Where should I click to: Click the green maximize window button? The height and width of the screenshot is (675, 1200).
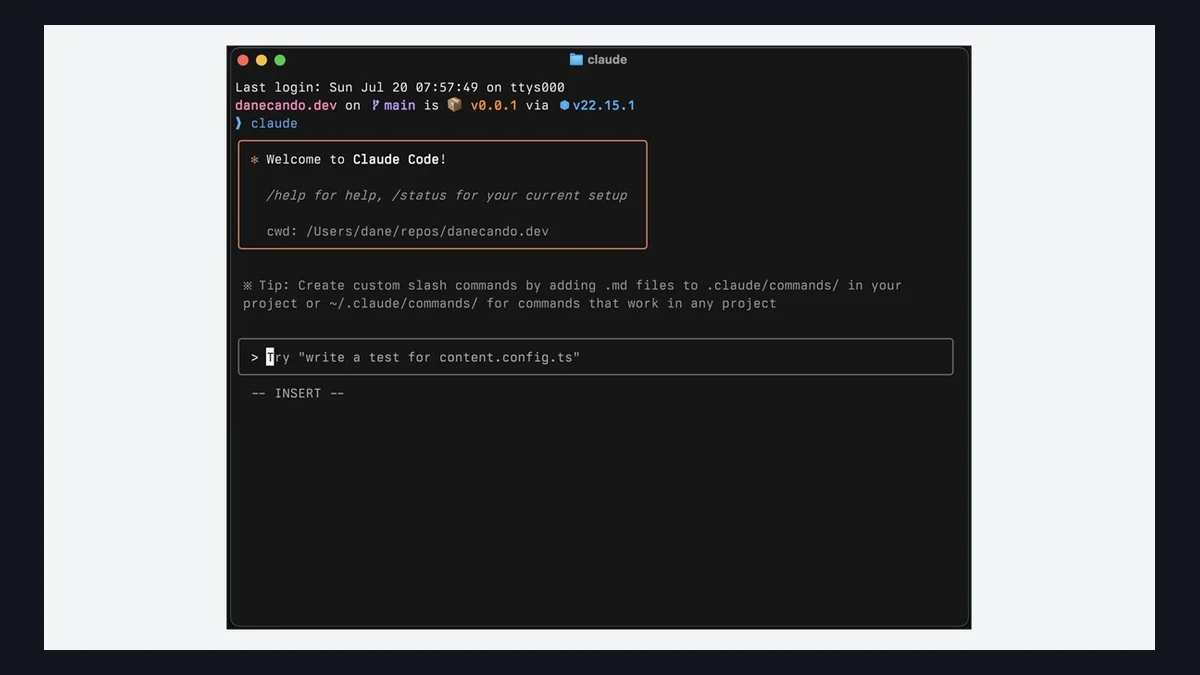tap(280, 60)
